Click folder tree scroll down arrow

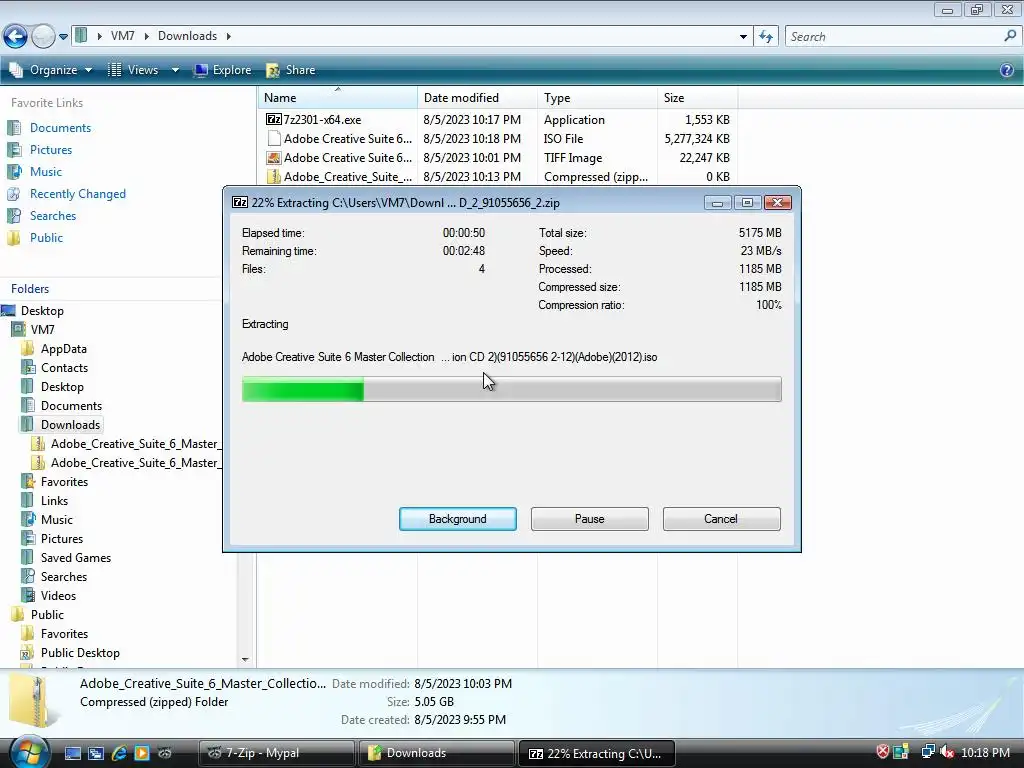[x=246, y=660]
